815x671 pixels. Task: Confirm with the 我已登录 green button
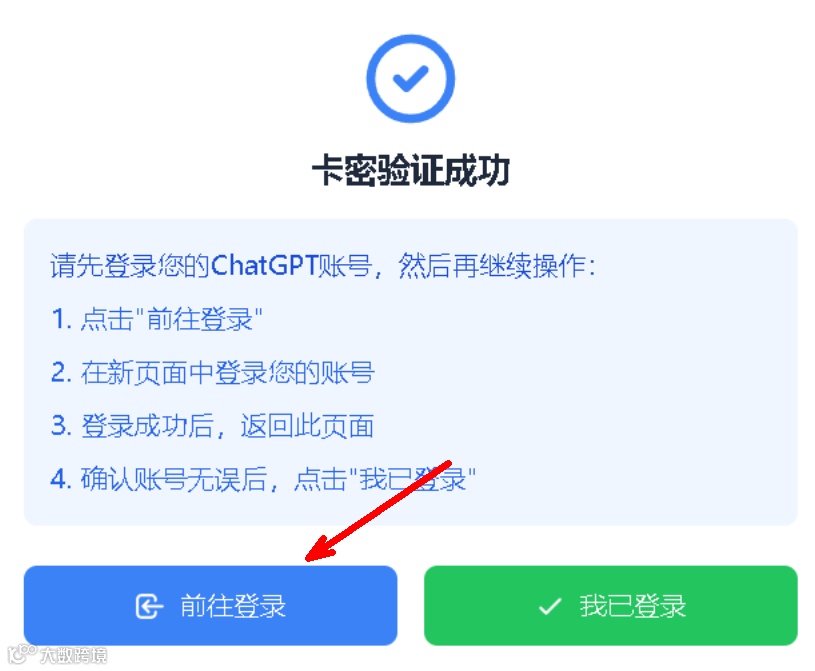pyautogui.click(x=611, y=606)
